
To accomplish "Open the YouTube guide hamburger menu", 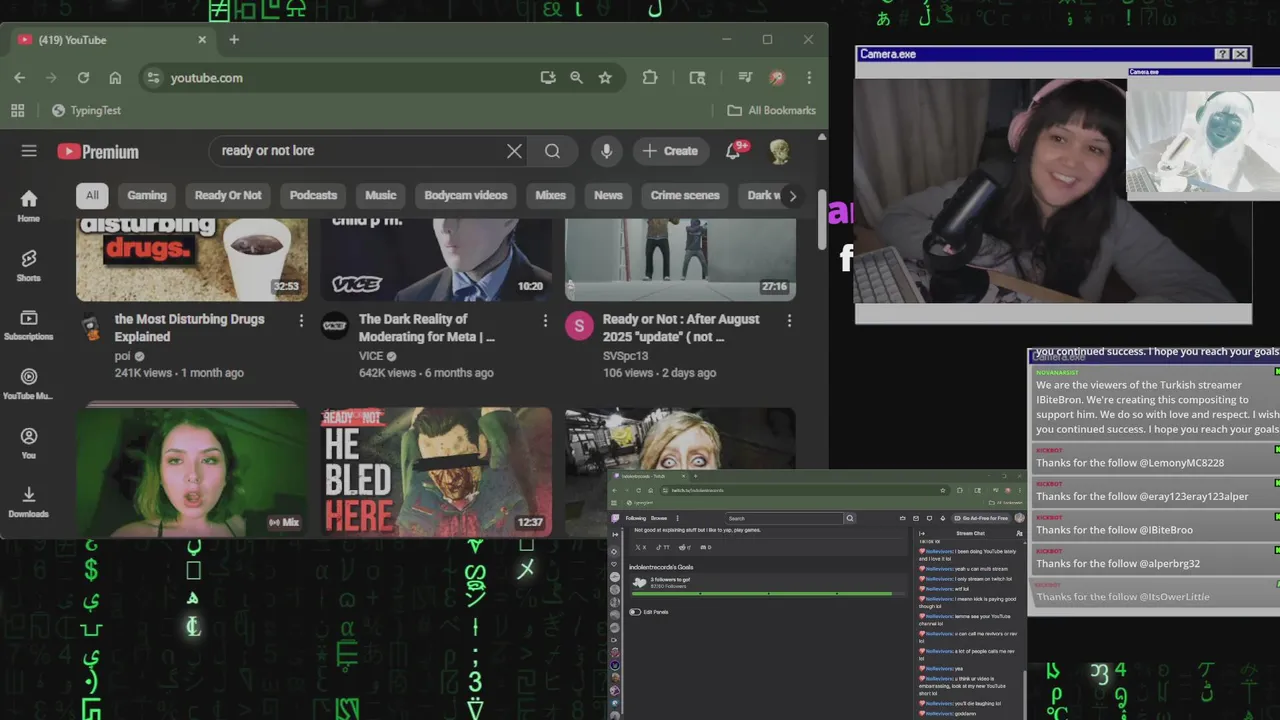I will (29, 151).
